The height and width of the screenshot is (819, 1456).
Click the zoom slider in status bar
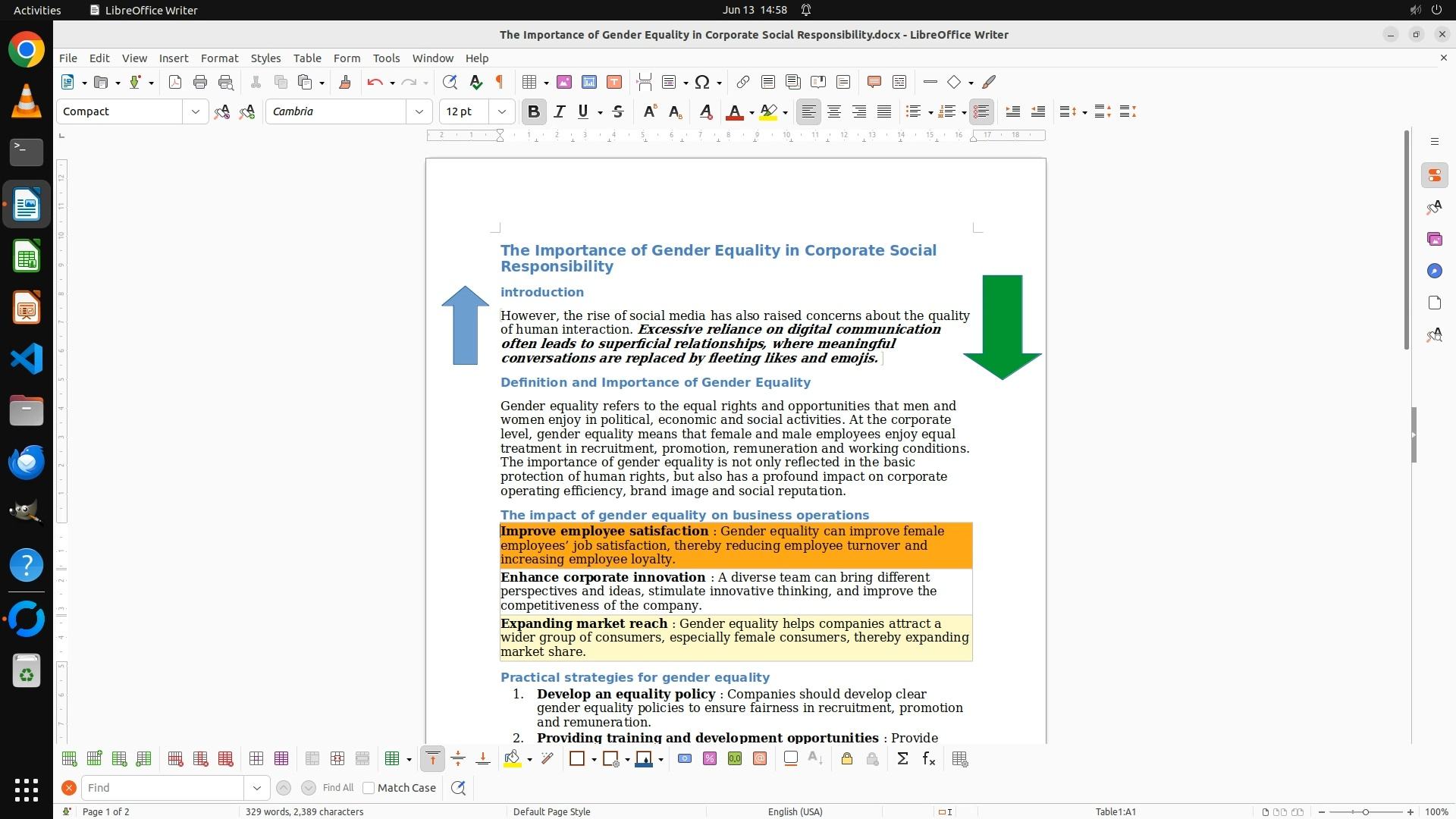pos(1365,812)
